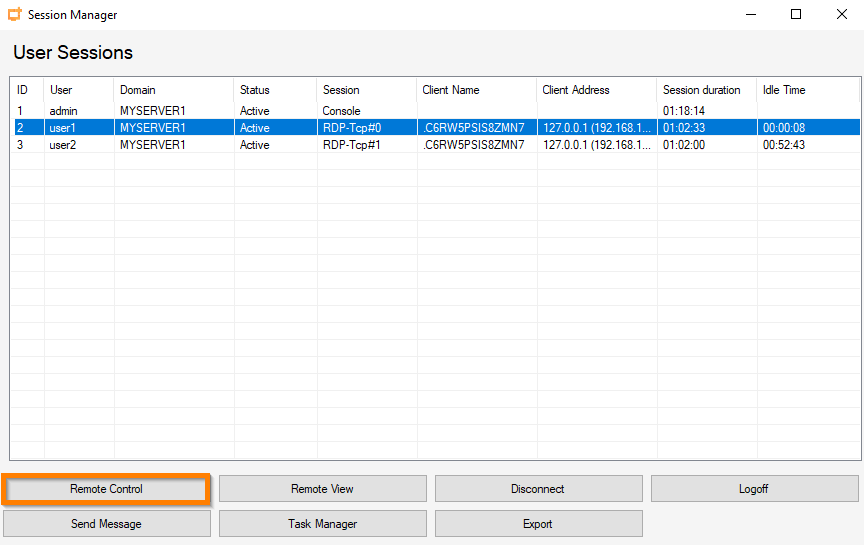Sort by the Client Name column

point(476,90)
